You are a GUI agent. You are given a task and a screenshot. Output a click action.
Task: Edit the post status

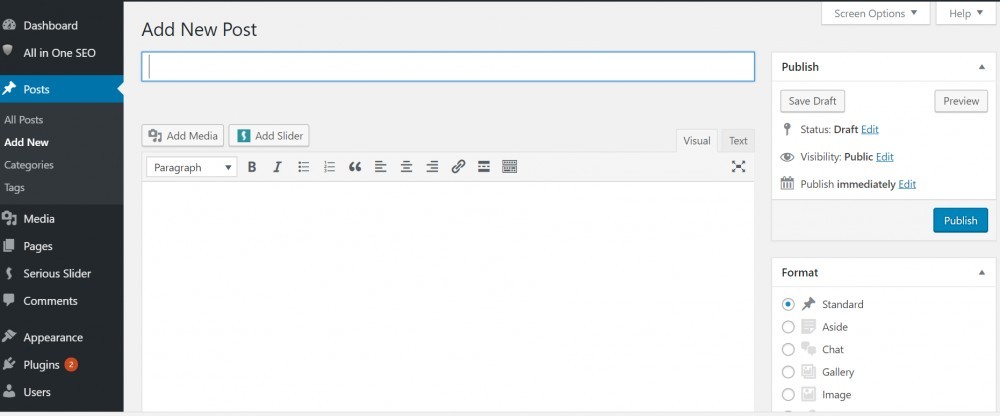870,130
